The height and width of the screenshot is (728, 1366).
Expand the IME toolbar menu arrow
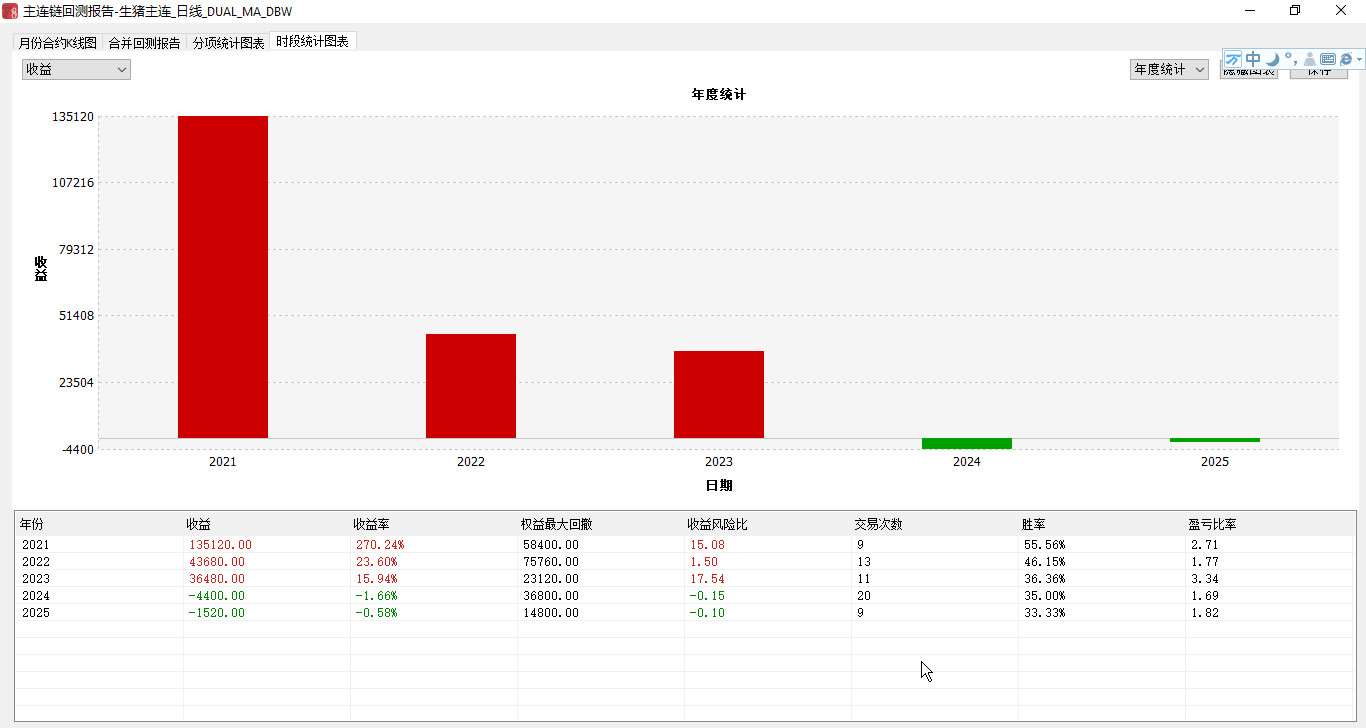point(1360,60)
